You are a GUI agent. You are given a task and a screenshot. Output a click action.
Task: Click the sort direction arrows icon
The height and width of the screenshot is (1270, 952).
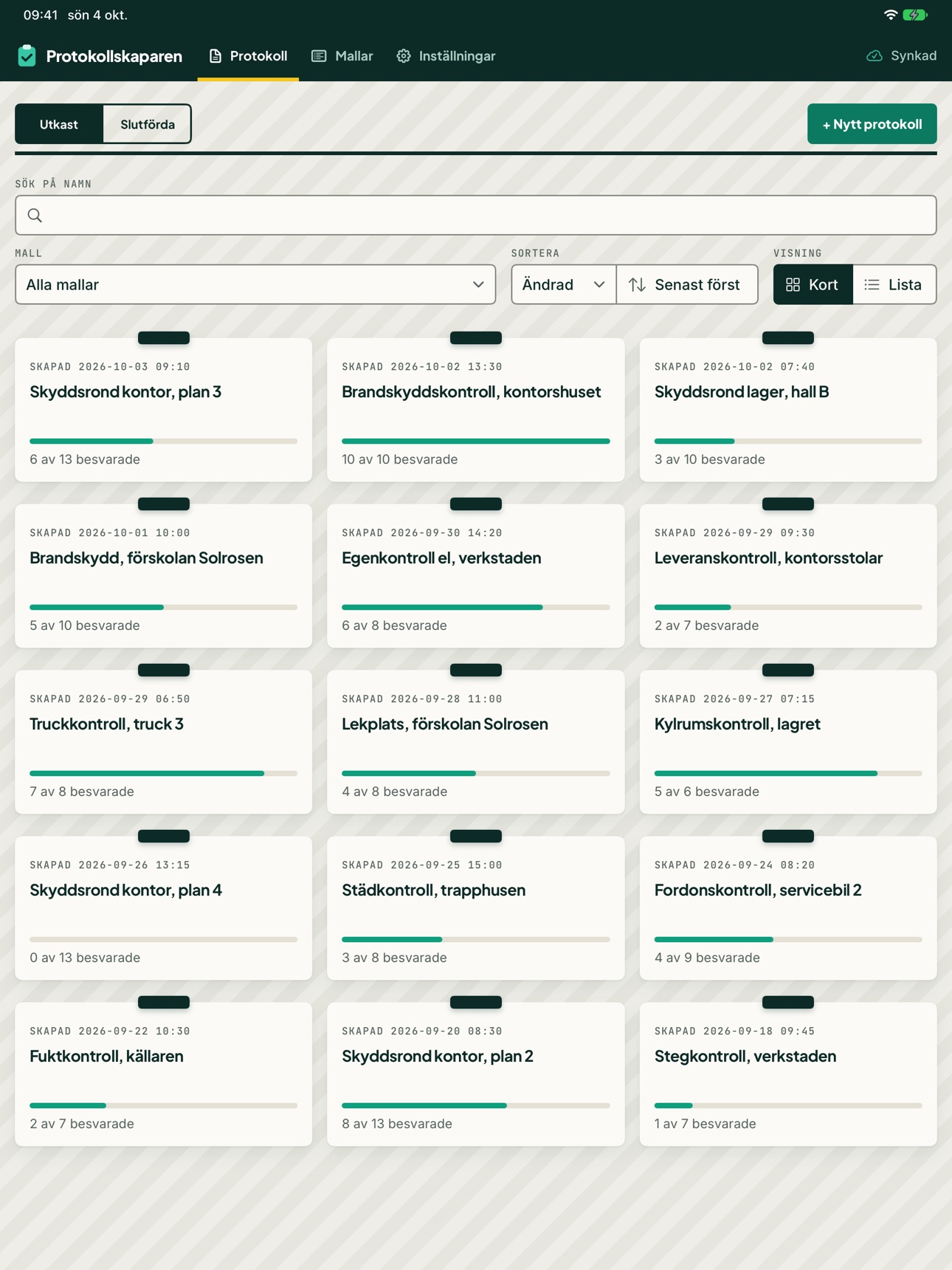pyautogui.click(x=637, y=284)
